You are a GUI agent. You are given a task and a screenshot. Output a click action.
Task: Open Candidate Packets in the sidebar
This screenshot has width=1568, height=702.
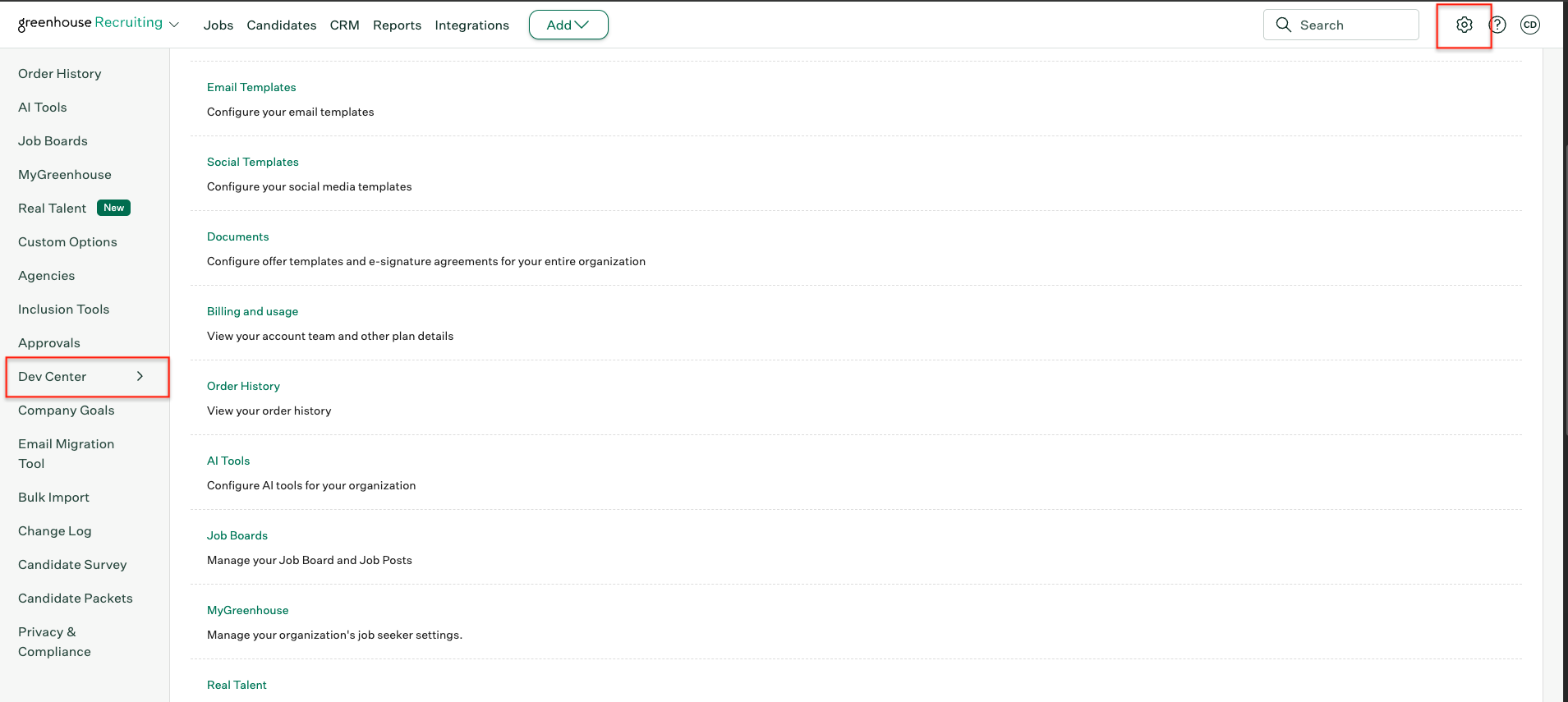tap(76, 599)
